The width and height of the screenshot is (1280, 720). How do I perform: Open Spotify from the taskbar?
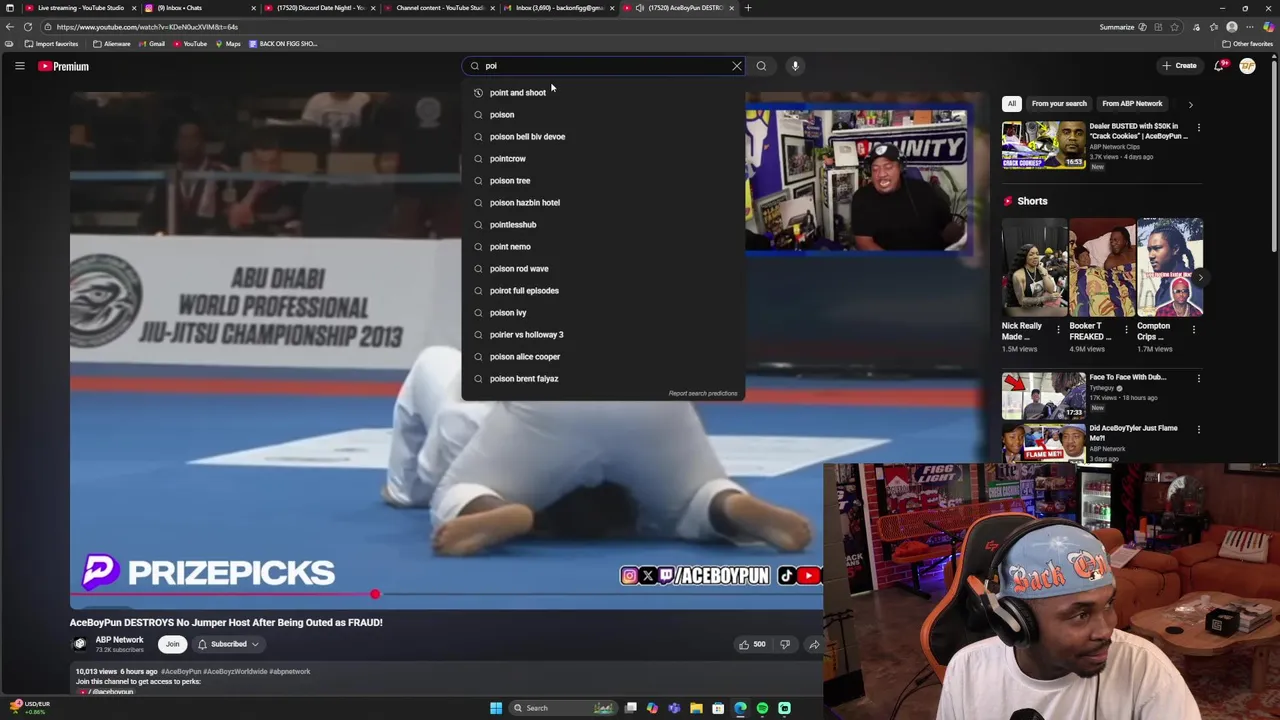click(x=762, y=708)
